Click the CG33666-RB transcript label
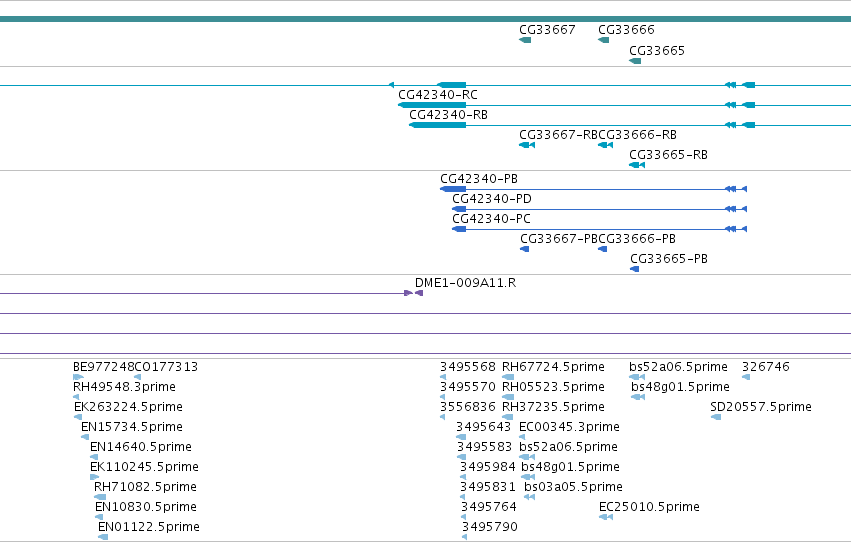Viewport: 851px width, 542px height. coord(638,135)
